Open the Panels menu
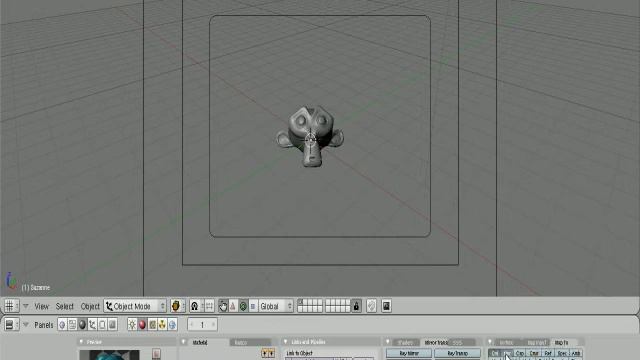 pos(44,325)
